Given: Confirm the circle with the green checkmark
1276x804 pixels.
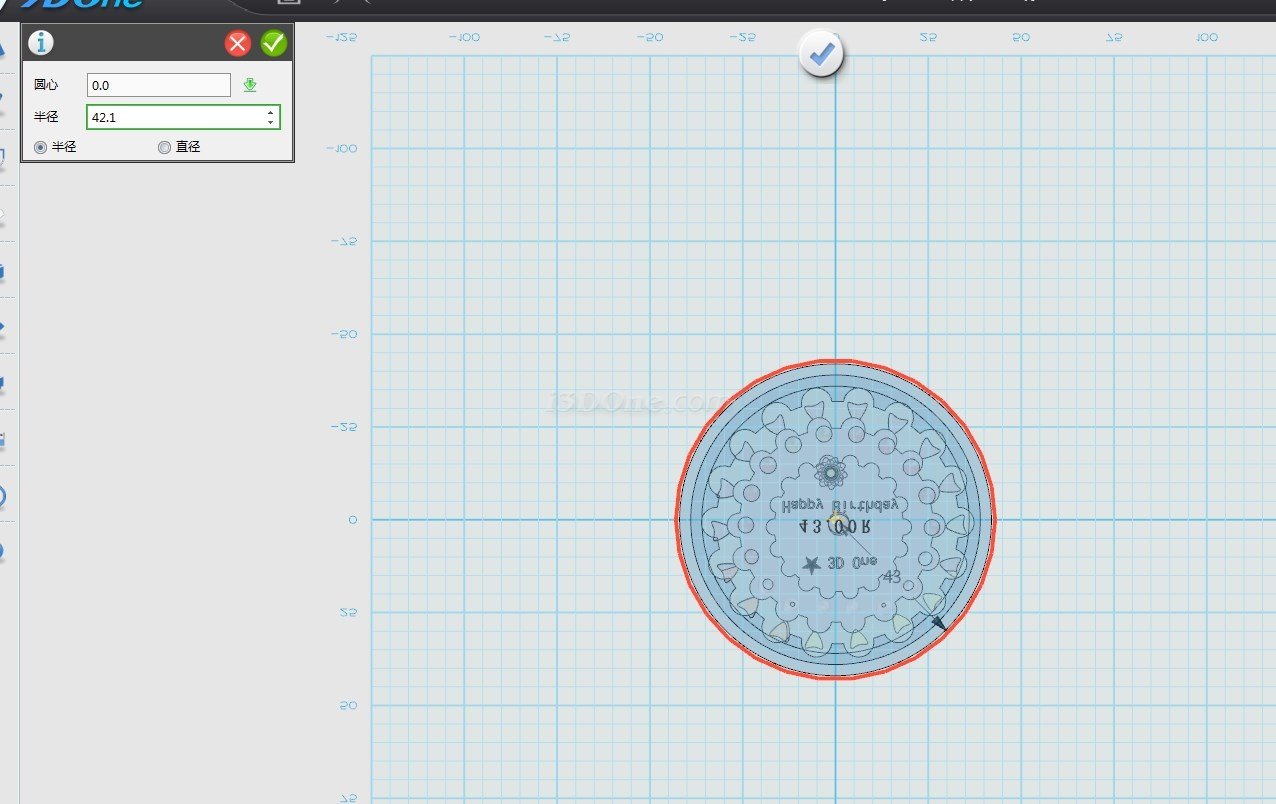Looking at the screenshot, I should pos(273,43).
